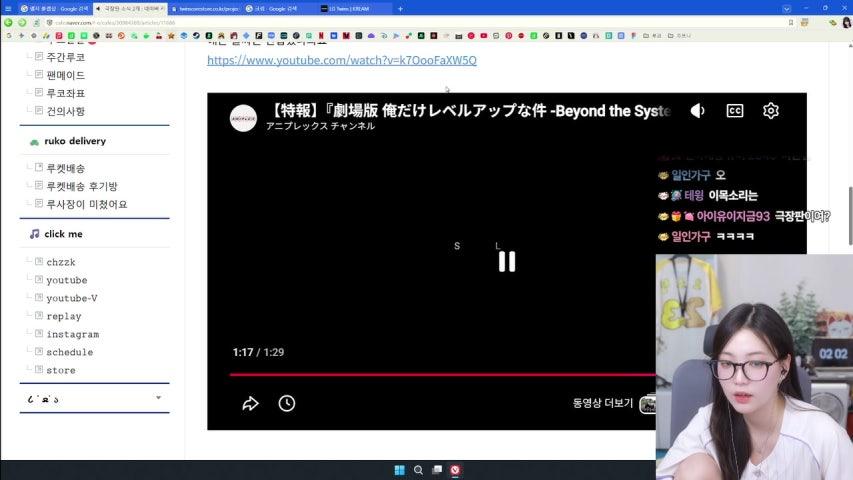Viewport: 853px width, 480px height.
Task: Go back with the green back arrow
Action: (x=8, y=22)
